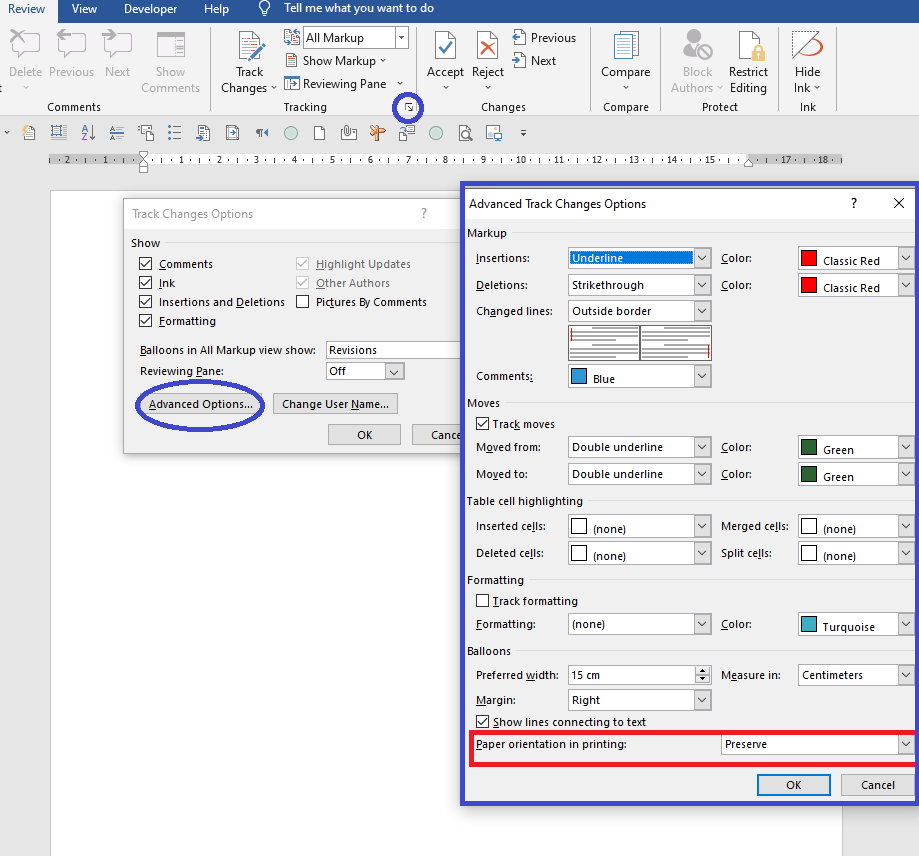Viewport: 919px width, 856px height.
Task: Click Next comment icon in Comments group
Action: [117, 44]
